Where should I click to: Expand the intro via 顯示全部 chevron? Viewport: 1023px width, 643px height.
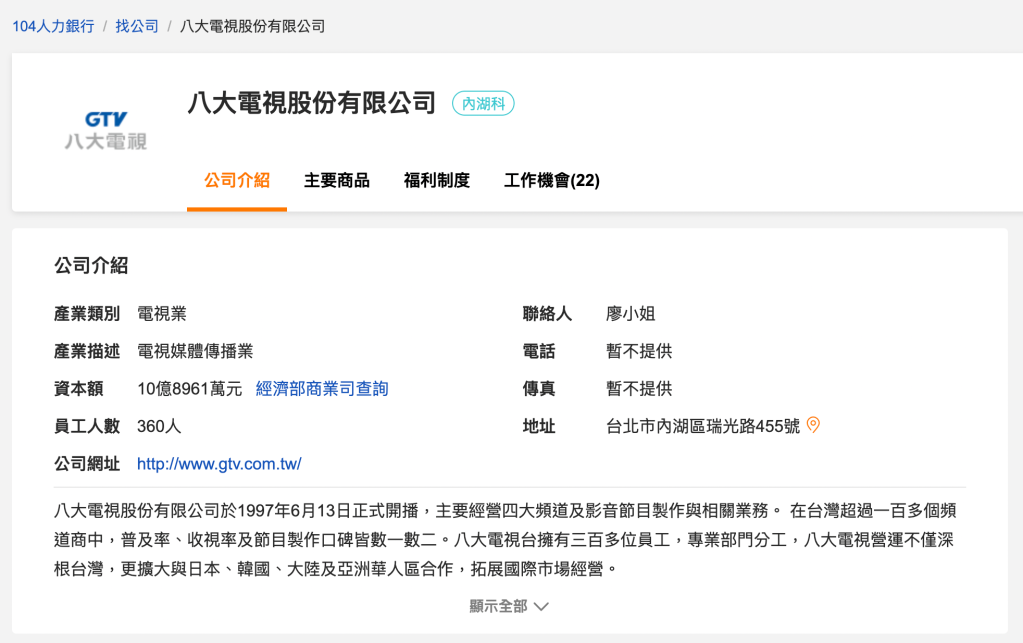pyautogui.click(x=509, y=606)
